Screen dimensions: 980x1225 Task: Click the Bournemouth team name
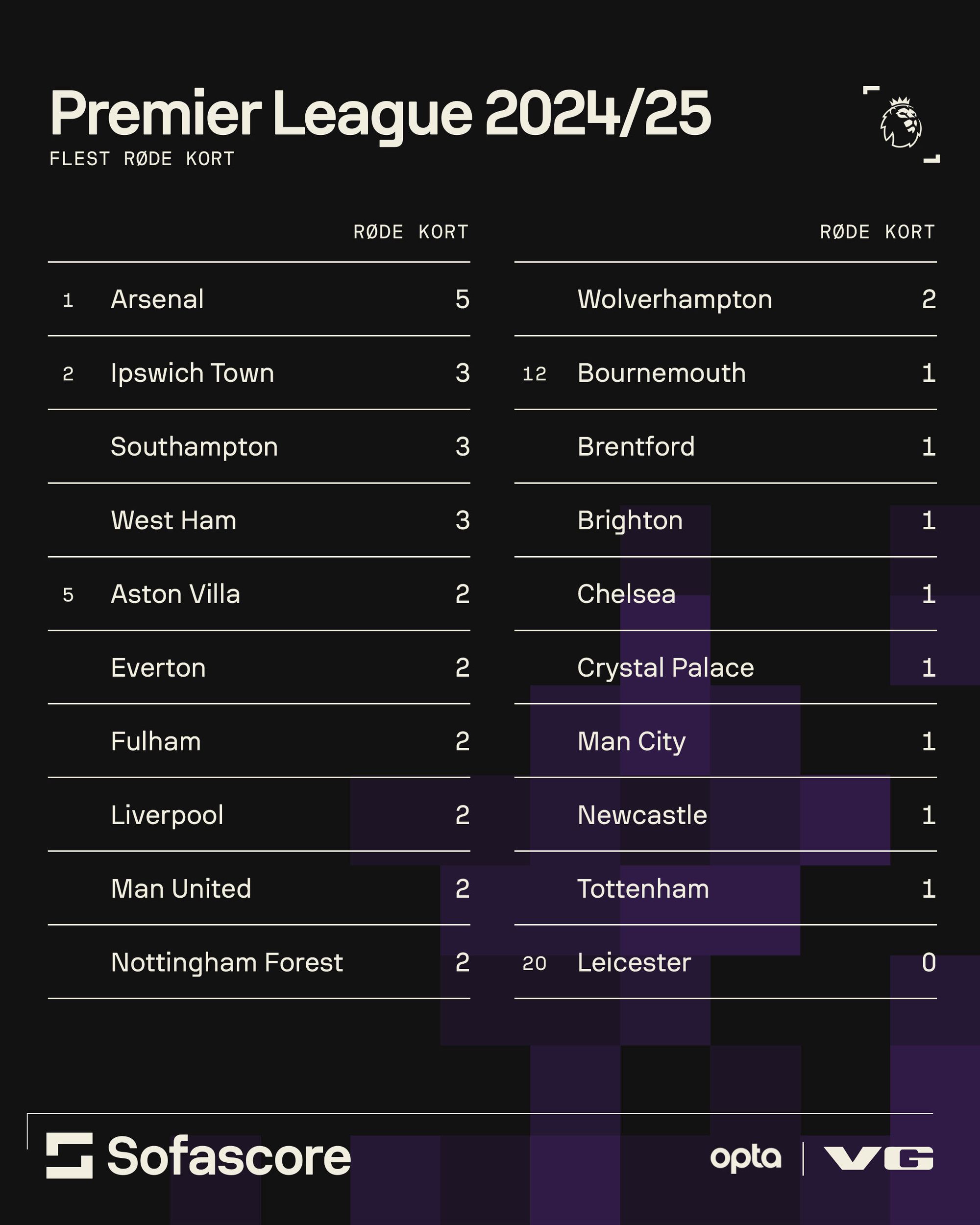coord(661,373)
